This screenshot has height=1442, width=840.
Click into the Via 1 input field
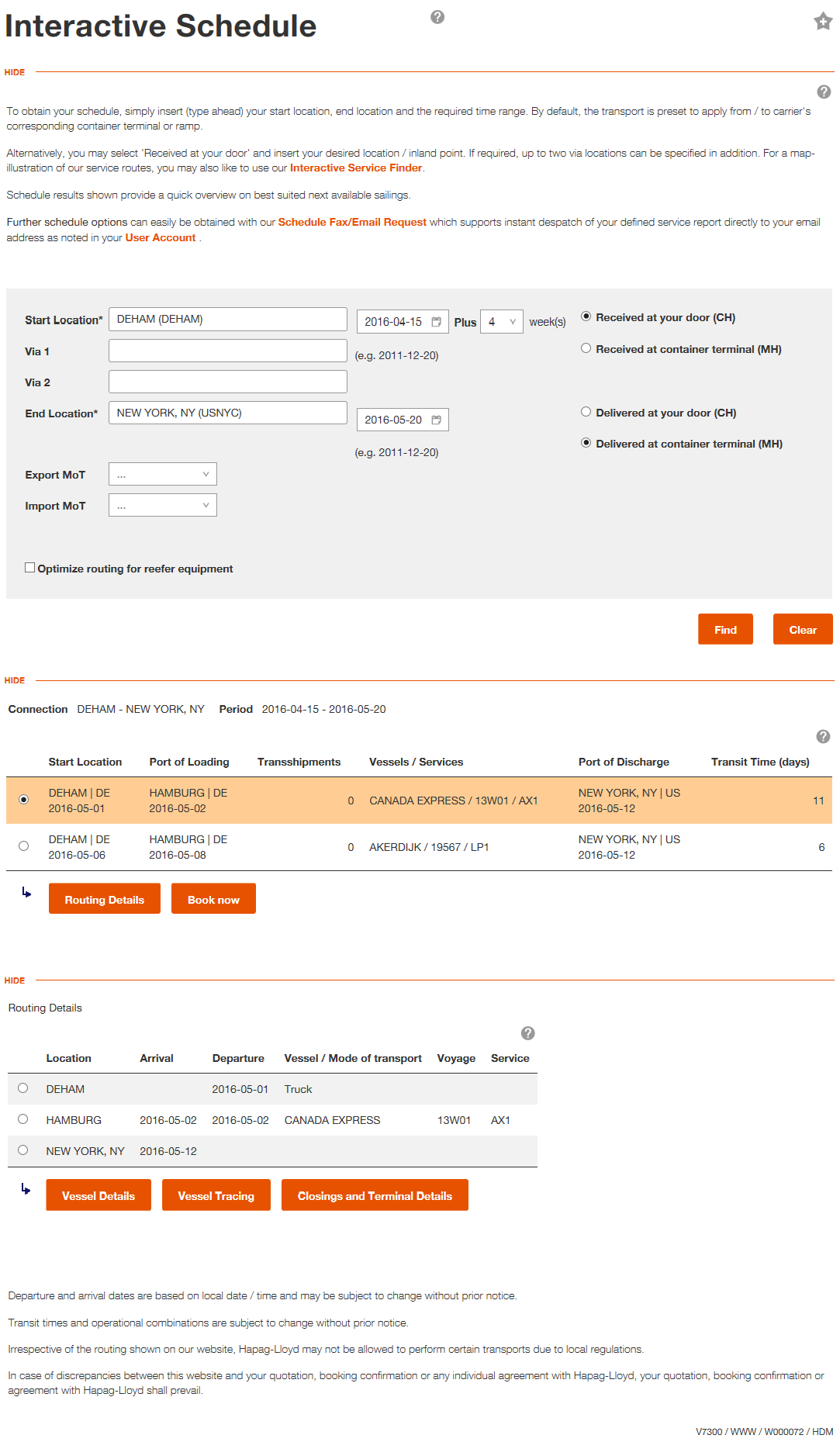(228, 351)
